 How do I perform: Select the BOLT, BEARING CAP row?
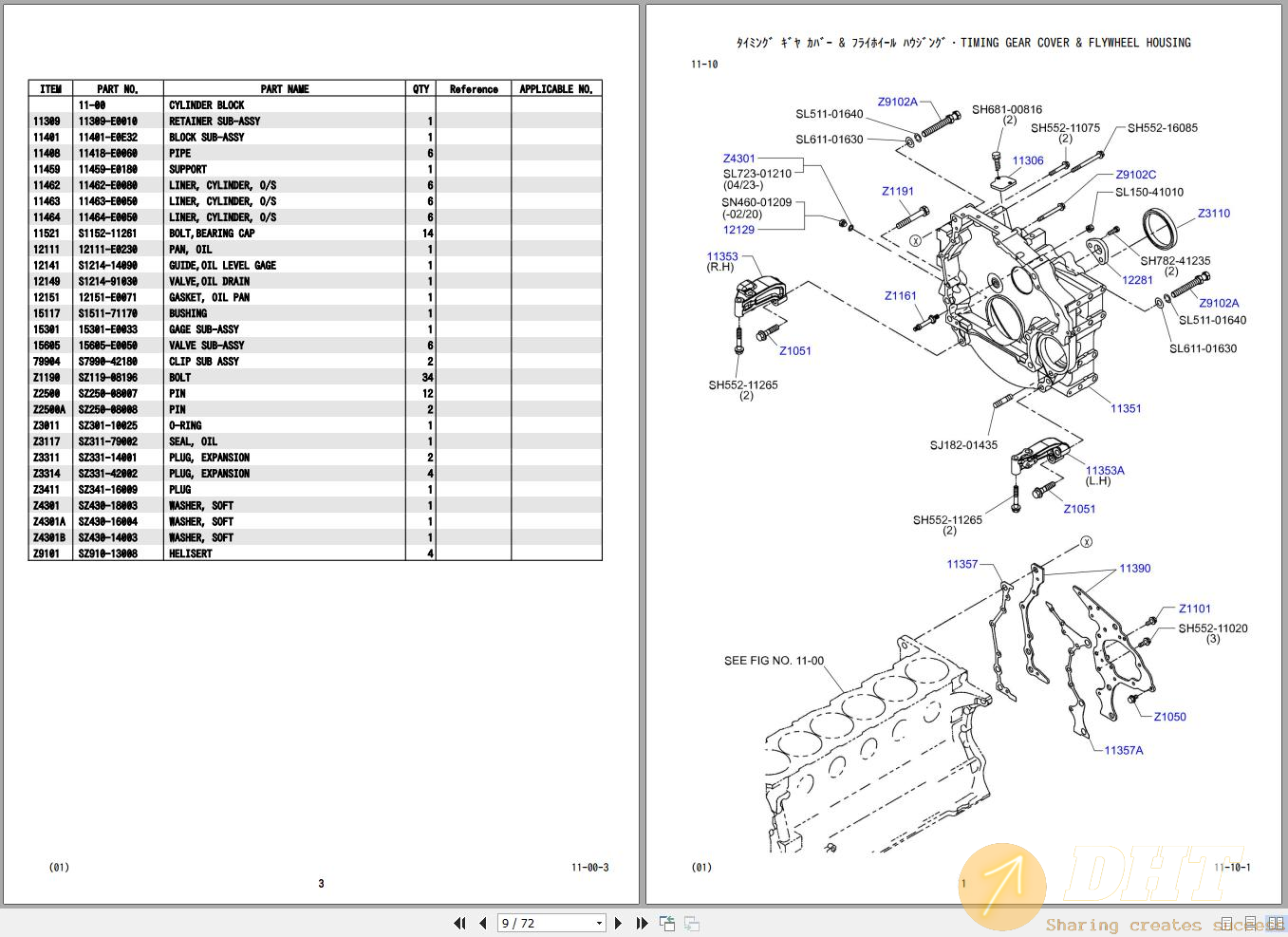coord(315,234)
